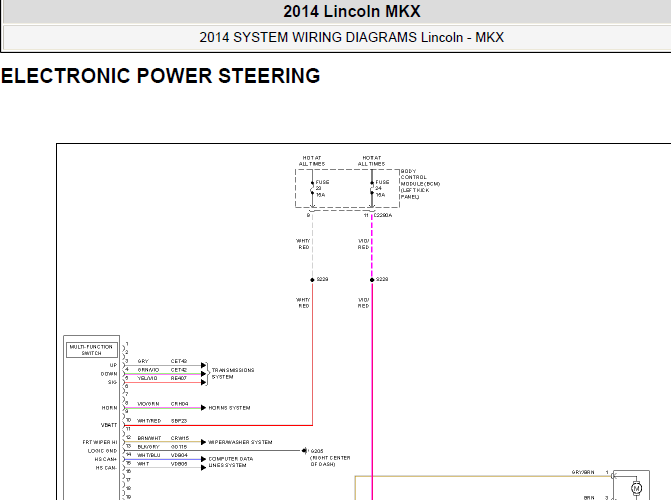671x500 pixels.
Task: Click the G205 ground symbol
Action: point(304,450)
